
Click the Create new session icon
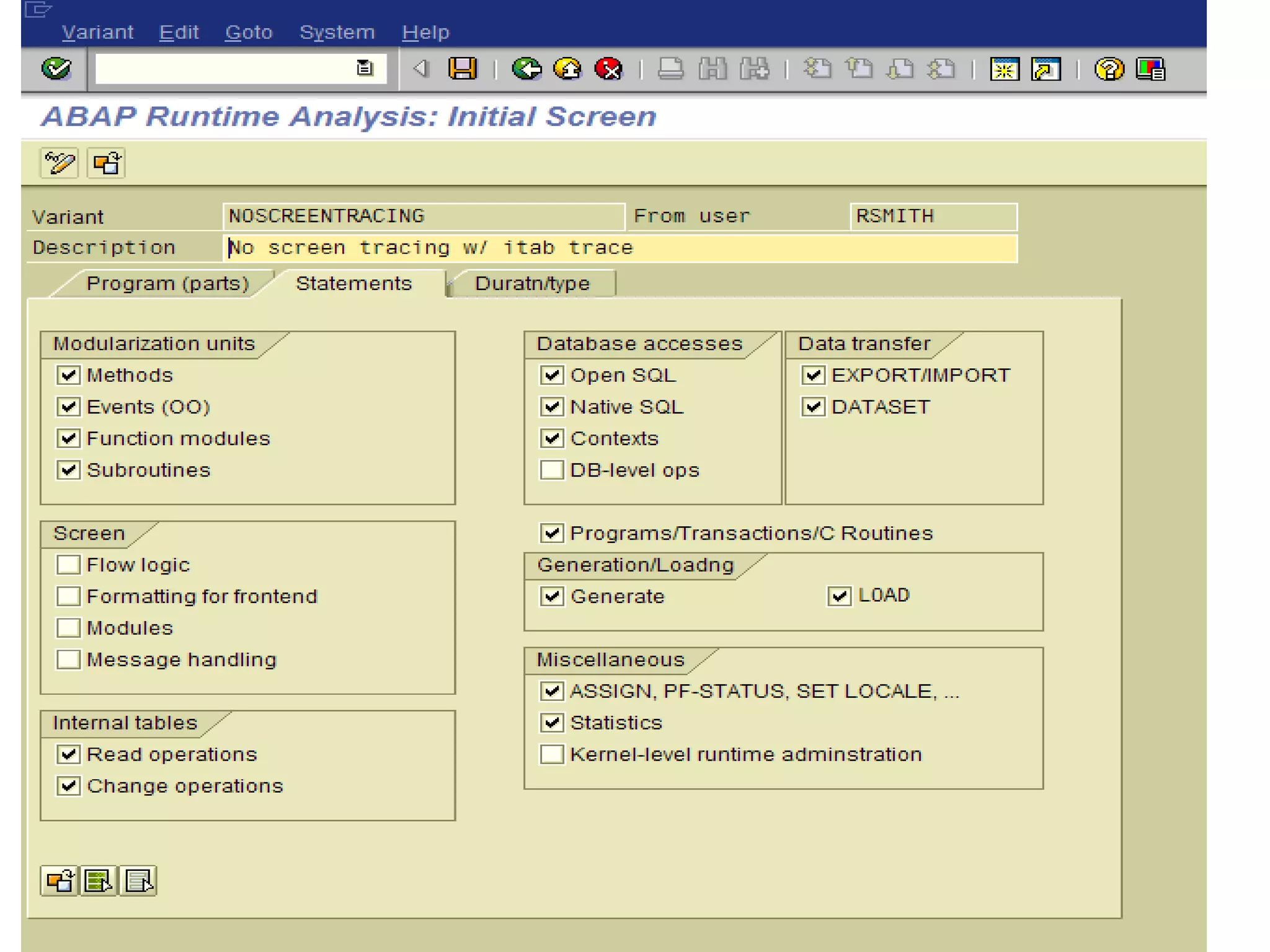pyautogui.click(x=1004, y=68)
